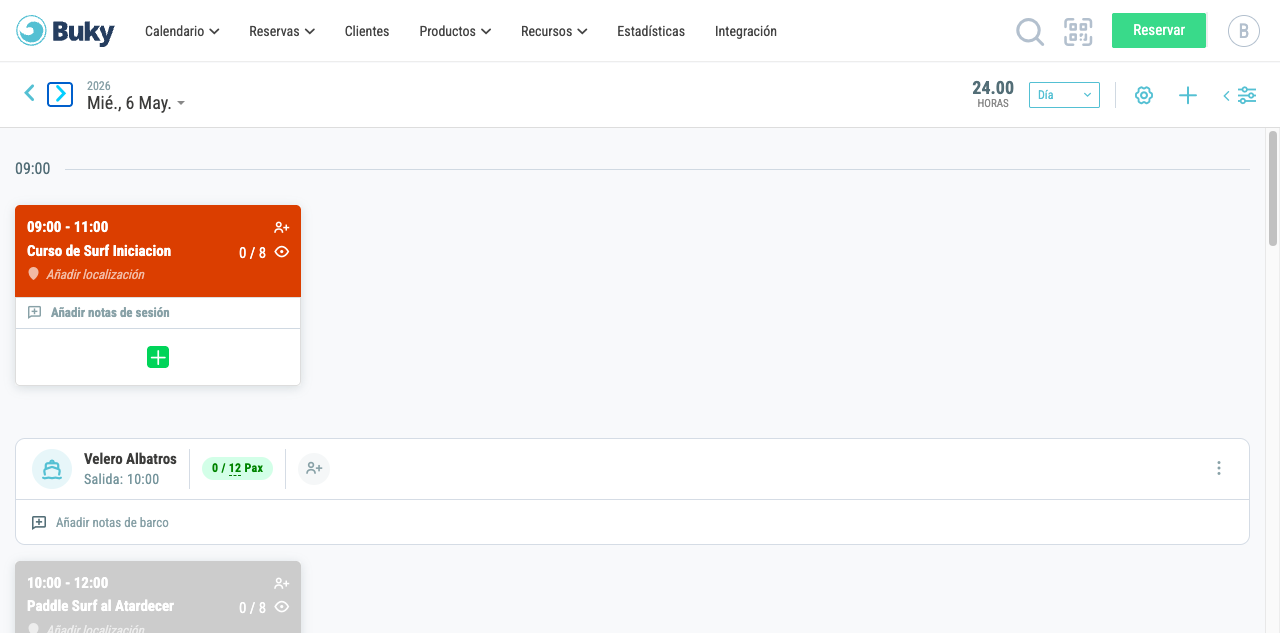Click the boat notes icon
This screenshot has height=633, width=1280.
[39, 522]
